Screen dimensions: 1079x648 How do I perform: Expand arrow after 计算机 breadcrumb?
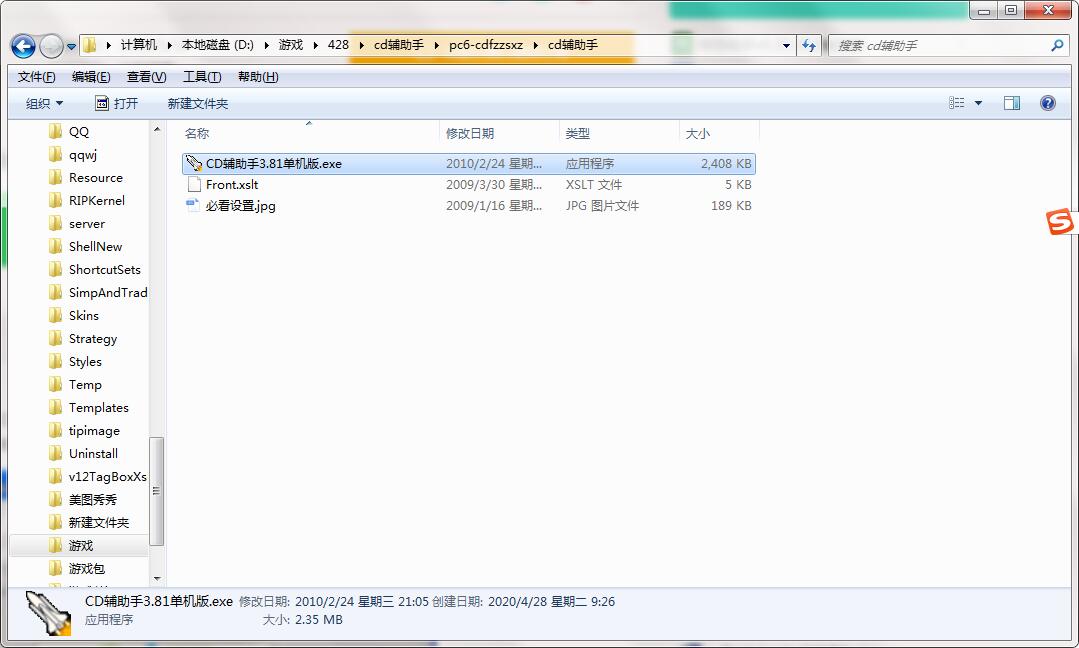[x=169, y=45]
